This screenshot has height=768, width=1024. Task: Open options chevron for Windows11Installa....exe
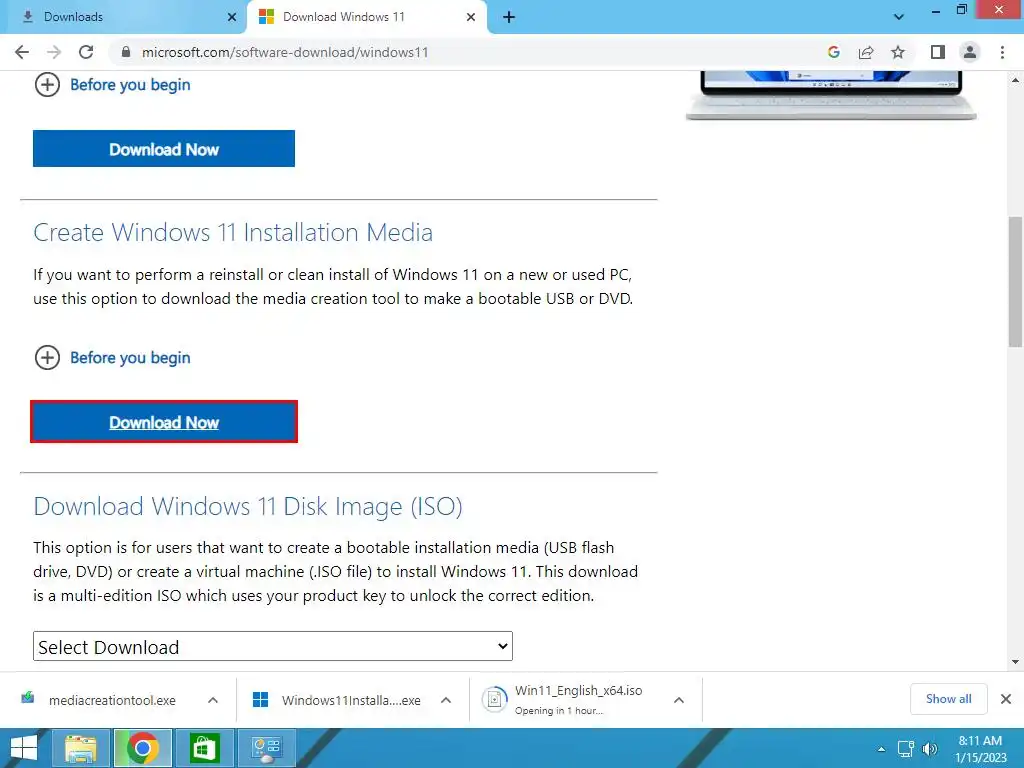coord(446,700)
